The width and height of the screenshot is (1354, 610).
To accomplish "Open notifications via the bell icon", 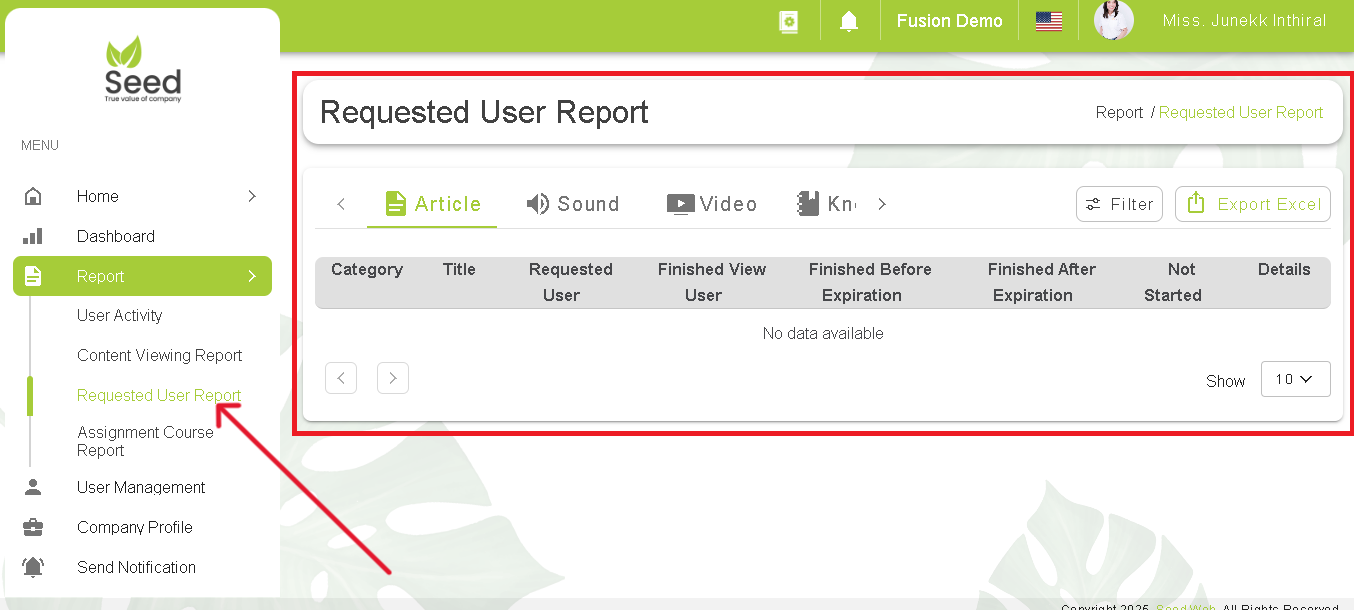I will coord(849,20).
